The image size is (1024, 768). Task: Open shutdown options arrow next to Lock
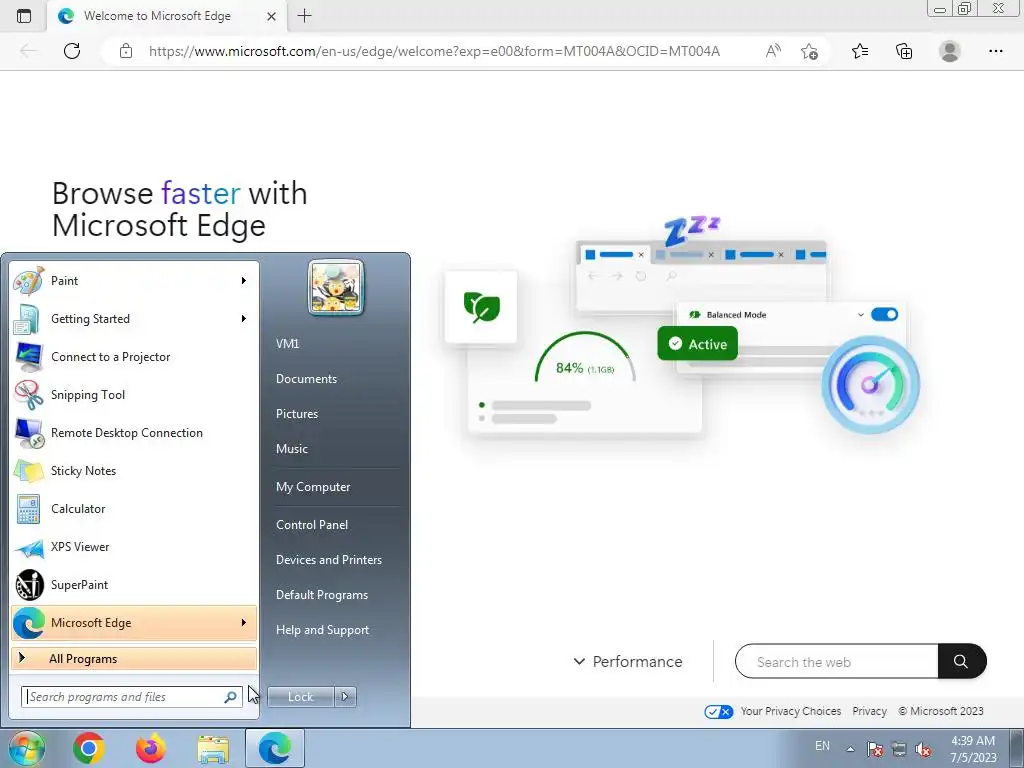[x=345, y=697]
